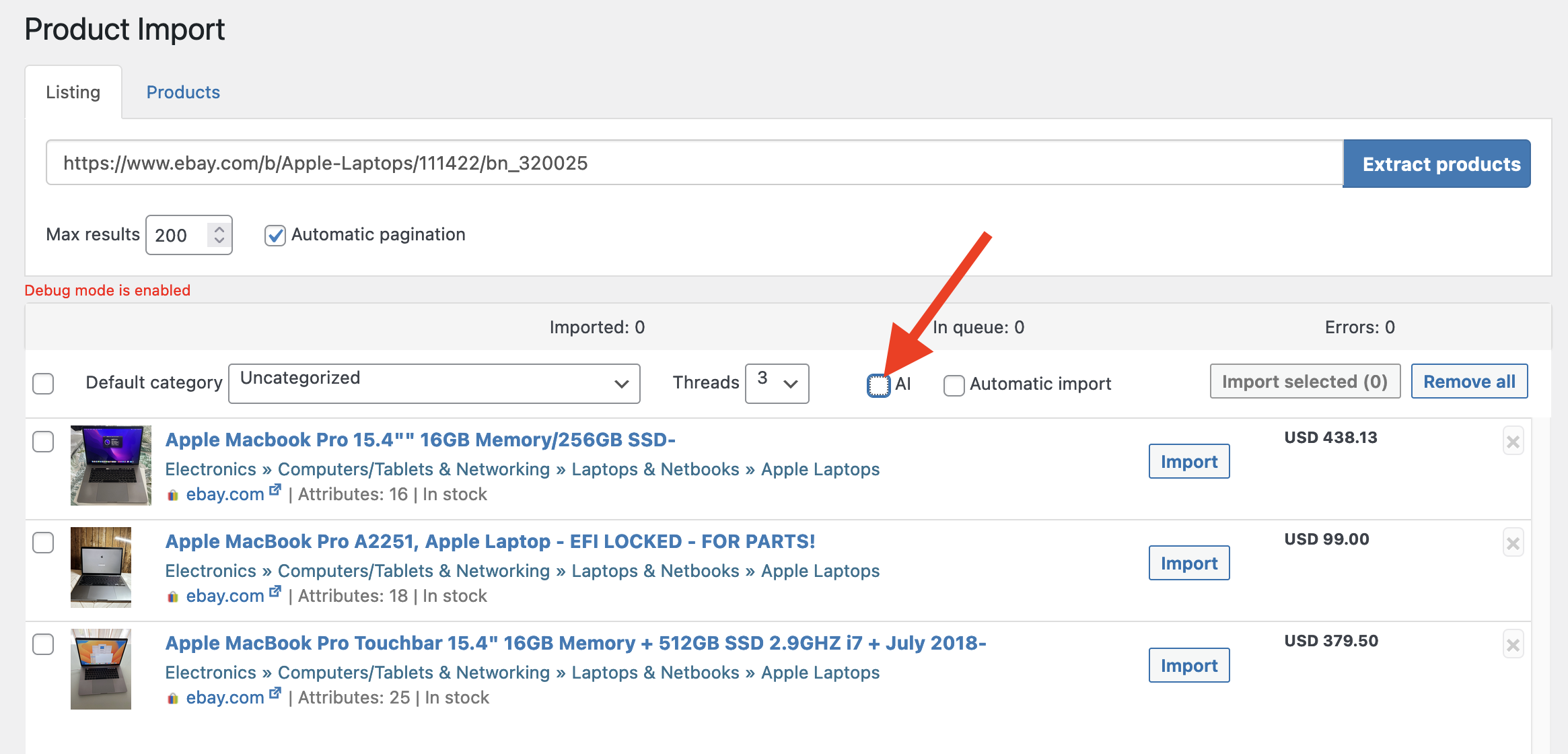Switch to the Products tab
Image resolution: width=1568 pixels, height=754 pixels.
click(183, 92)
